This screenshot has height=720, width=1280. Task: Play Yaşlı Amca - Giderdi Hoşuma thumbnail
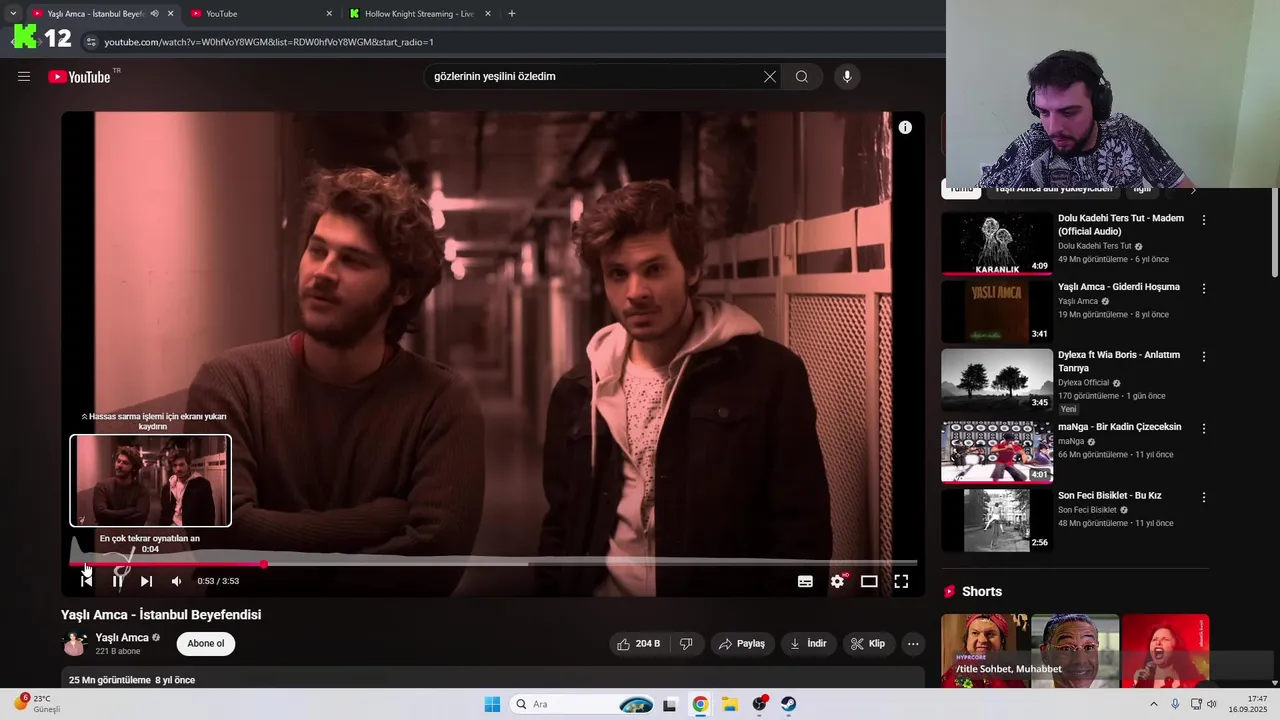pos(997,312)
